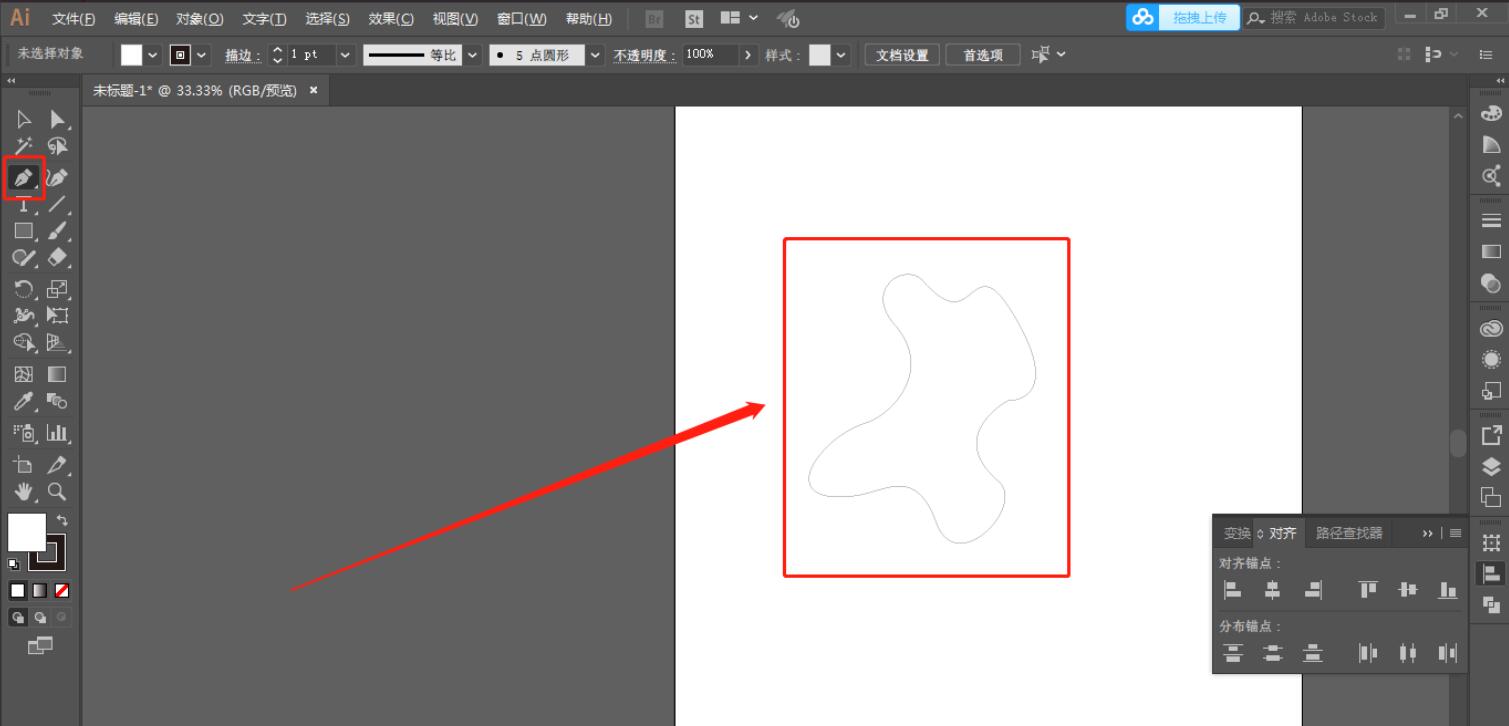The image size is (1509, 726).
Task: Select the Line Segment tool
Action: pyautogui.click(x=57, y=205)
